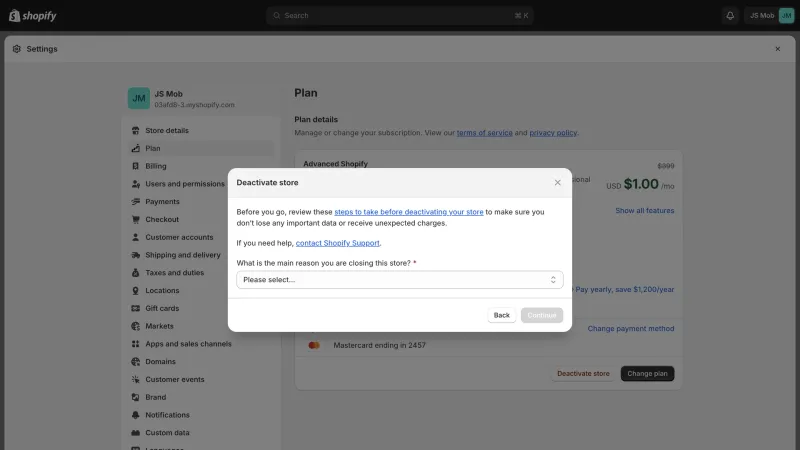Click the Checkout cart icon
Viewport: 800px width, 450px height.
point(135,219)
